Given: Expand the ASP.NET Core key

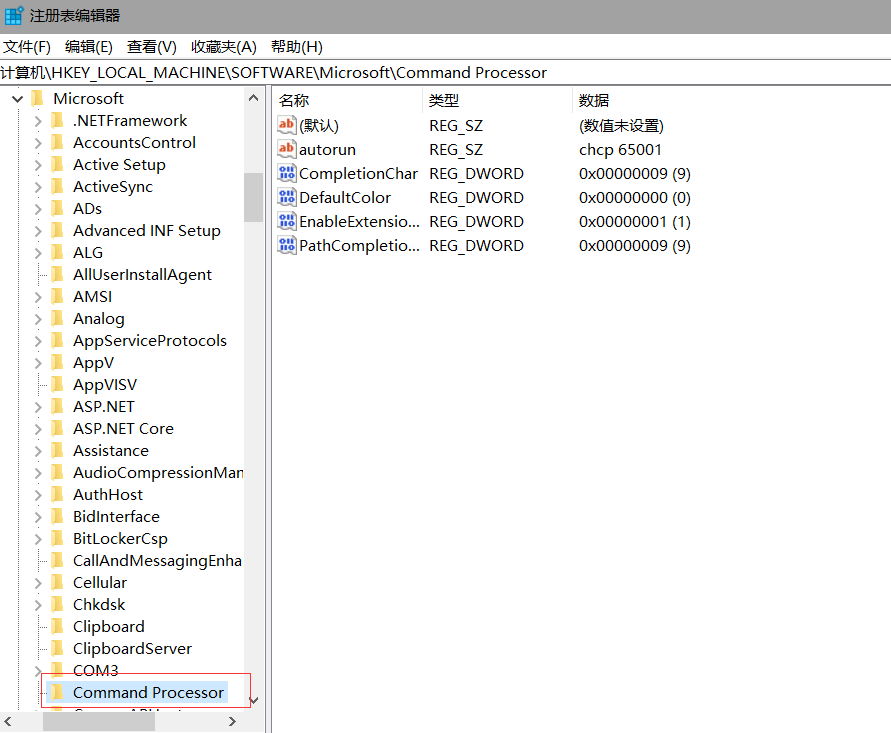Looking at the screenshot, I should coord(38,429).
